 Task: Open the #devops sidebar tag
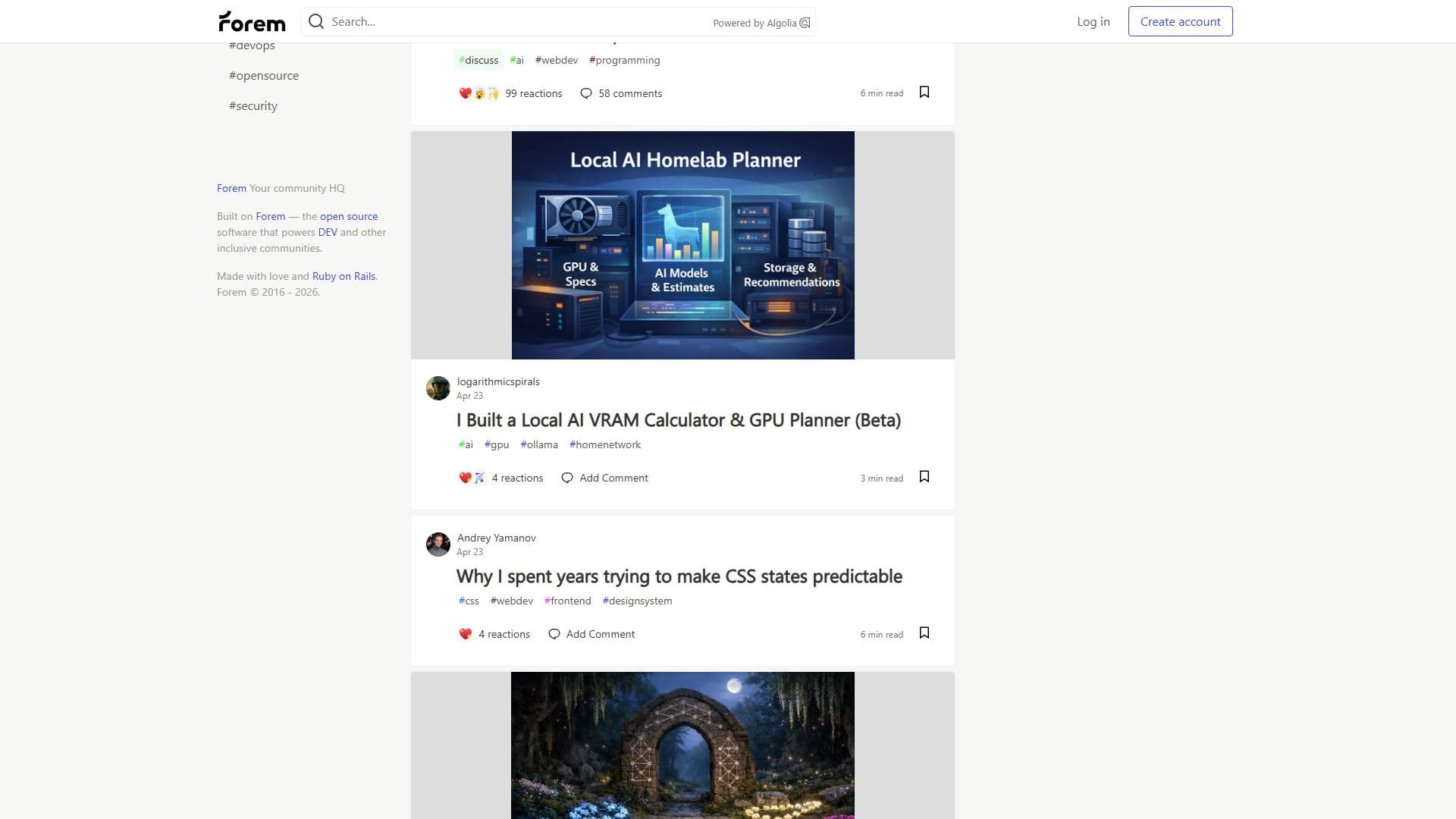click(x=252, y=45)
